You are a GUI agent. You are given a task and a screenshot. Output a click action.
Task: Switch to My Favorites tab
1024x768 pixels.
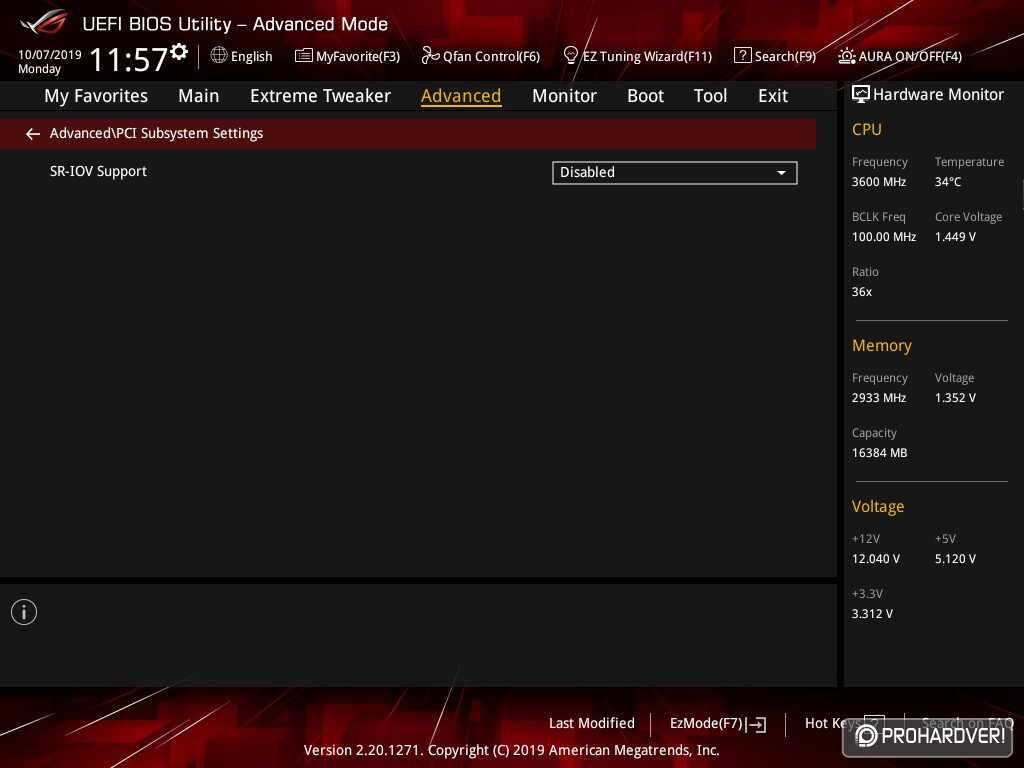pos(96,96)
